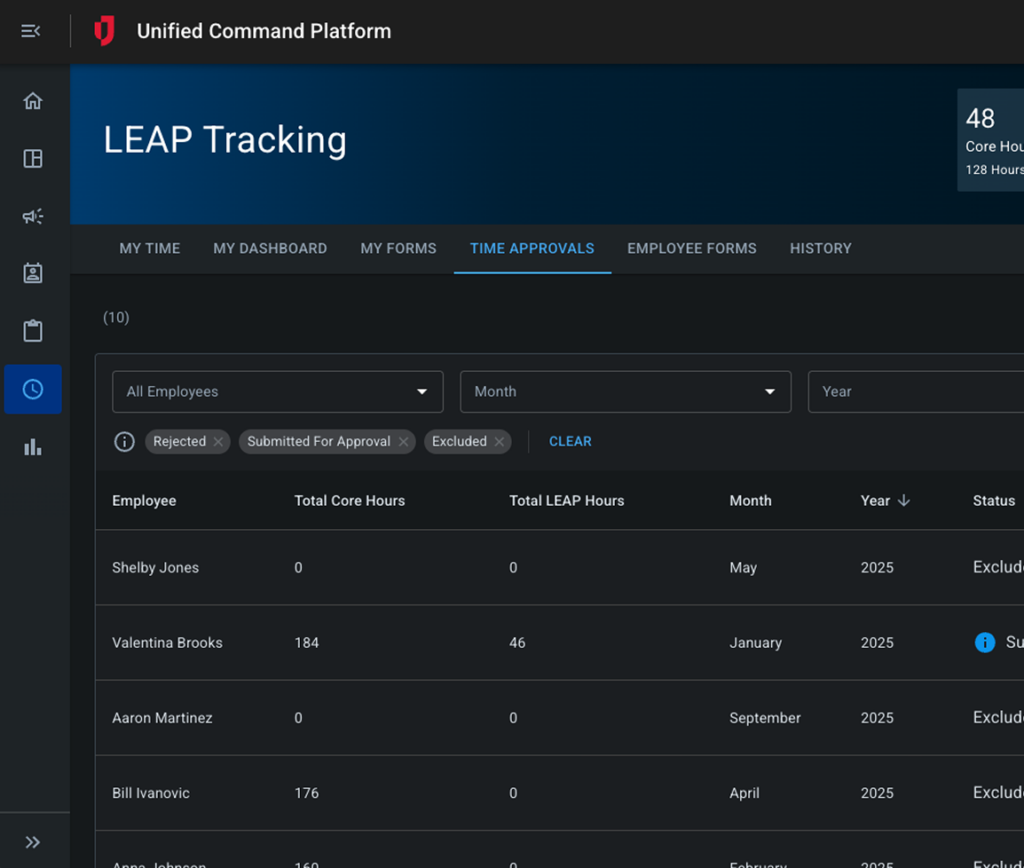
Task: Click 46 LEAP hours for Valentina Brooks
Action: click(517, 643)
